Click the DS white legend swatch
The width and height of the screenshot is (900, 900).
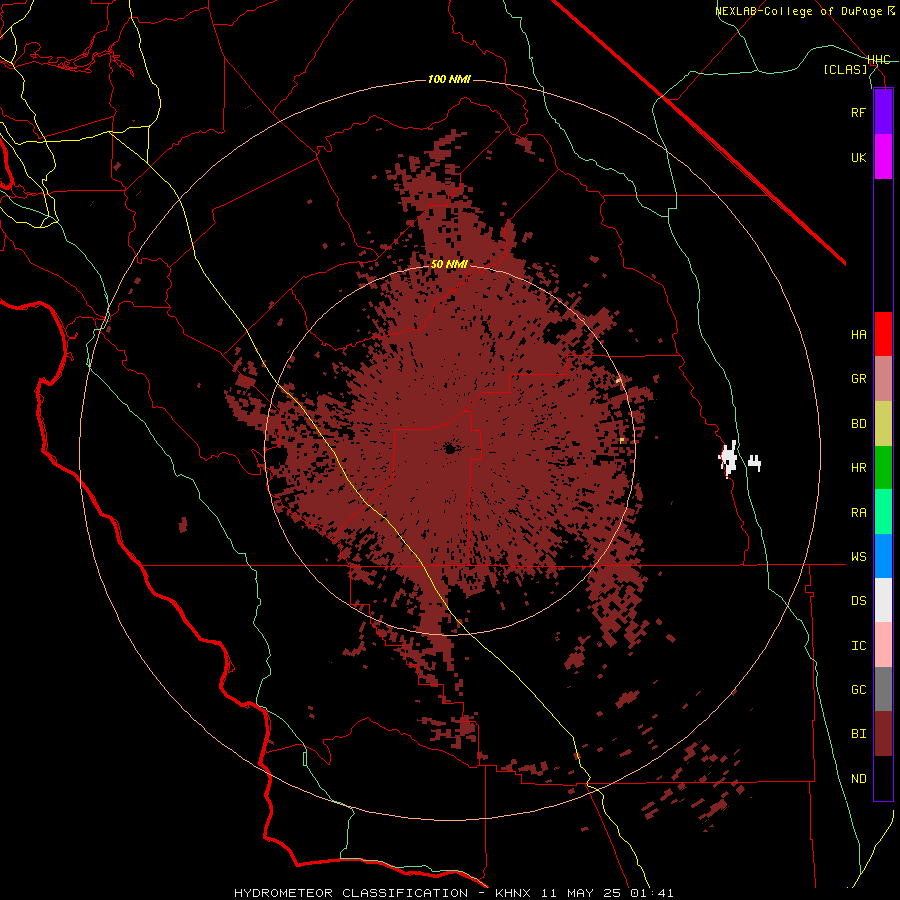click(883, 600)
